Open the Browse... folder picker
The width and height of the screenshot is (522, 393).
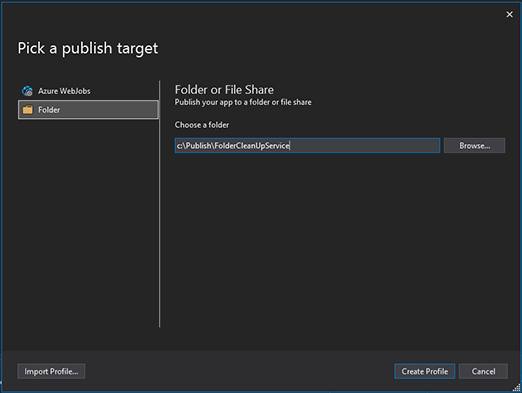474,146
